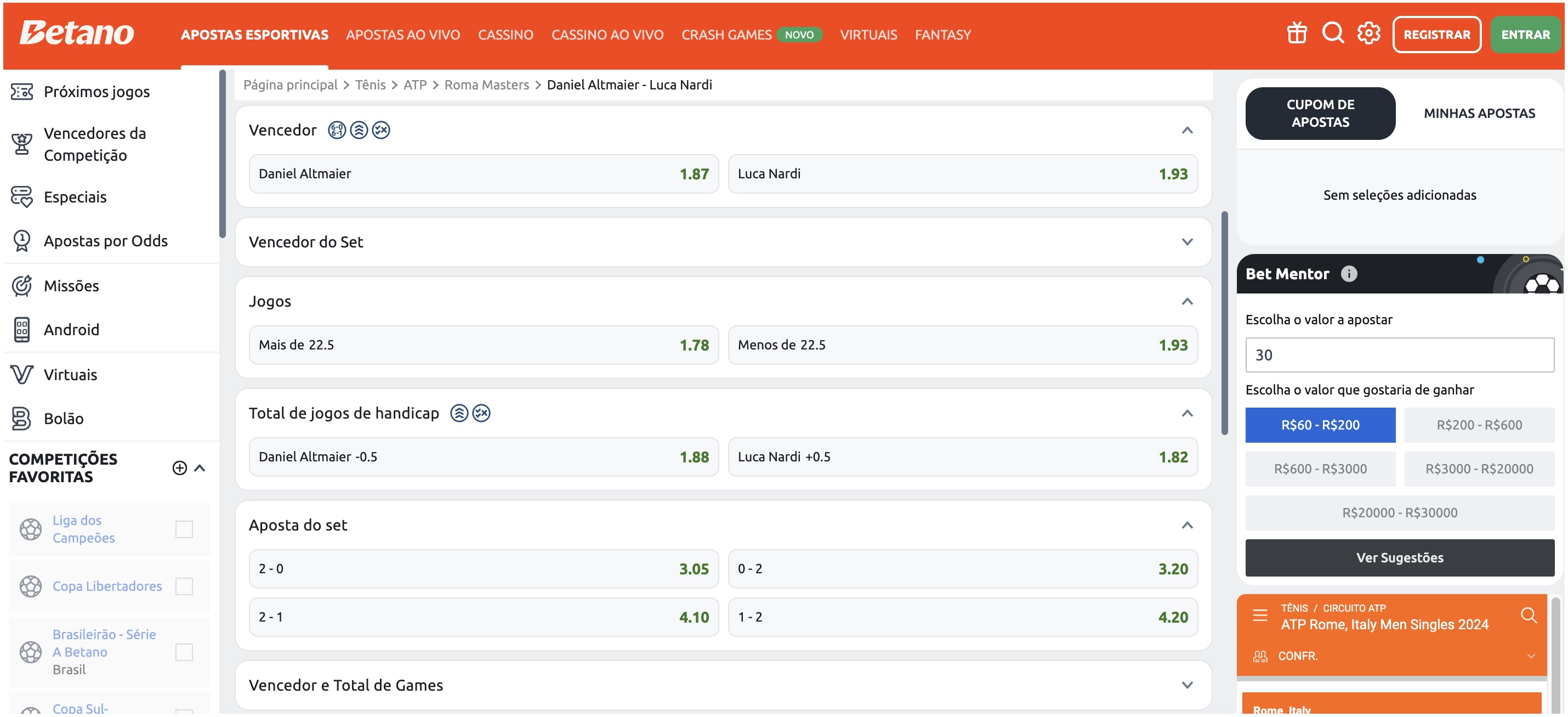Add a favorite competition with plus icon

180,468
